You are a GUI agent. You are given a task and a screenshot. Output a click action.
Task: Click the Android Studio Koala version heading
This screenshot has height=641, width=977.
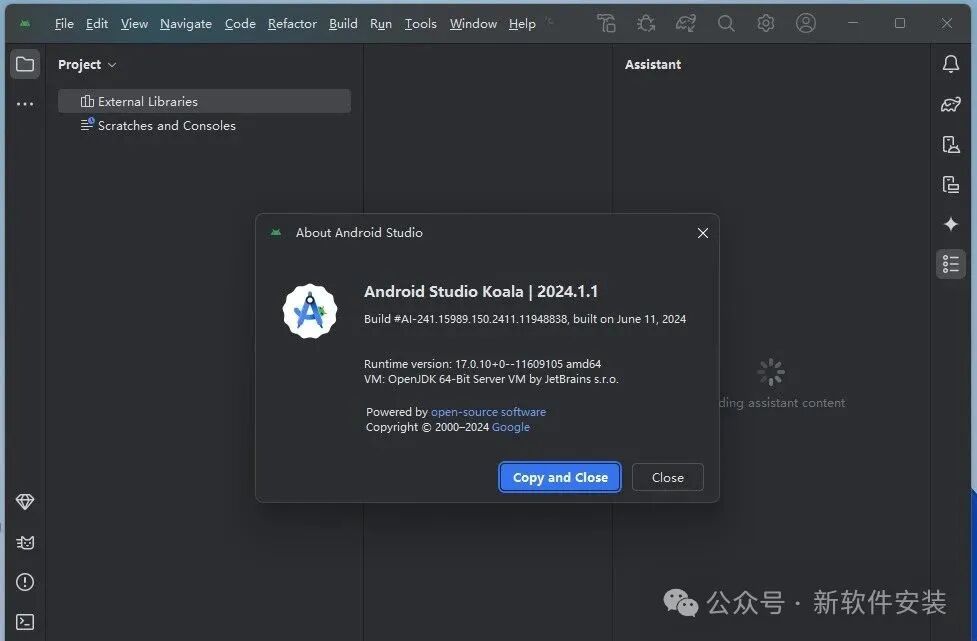(x=481, y=292)
